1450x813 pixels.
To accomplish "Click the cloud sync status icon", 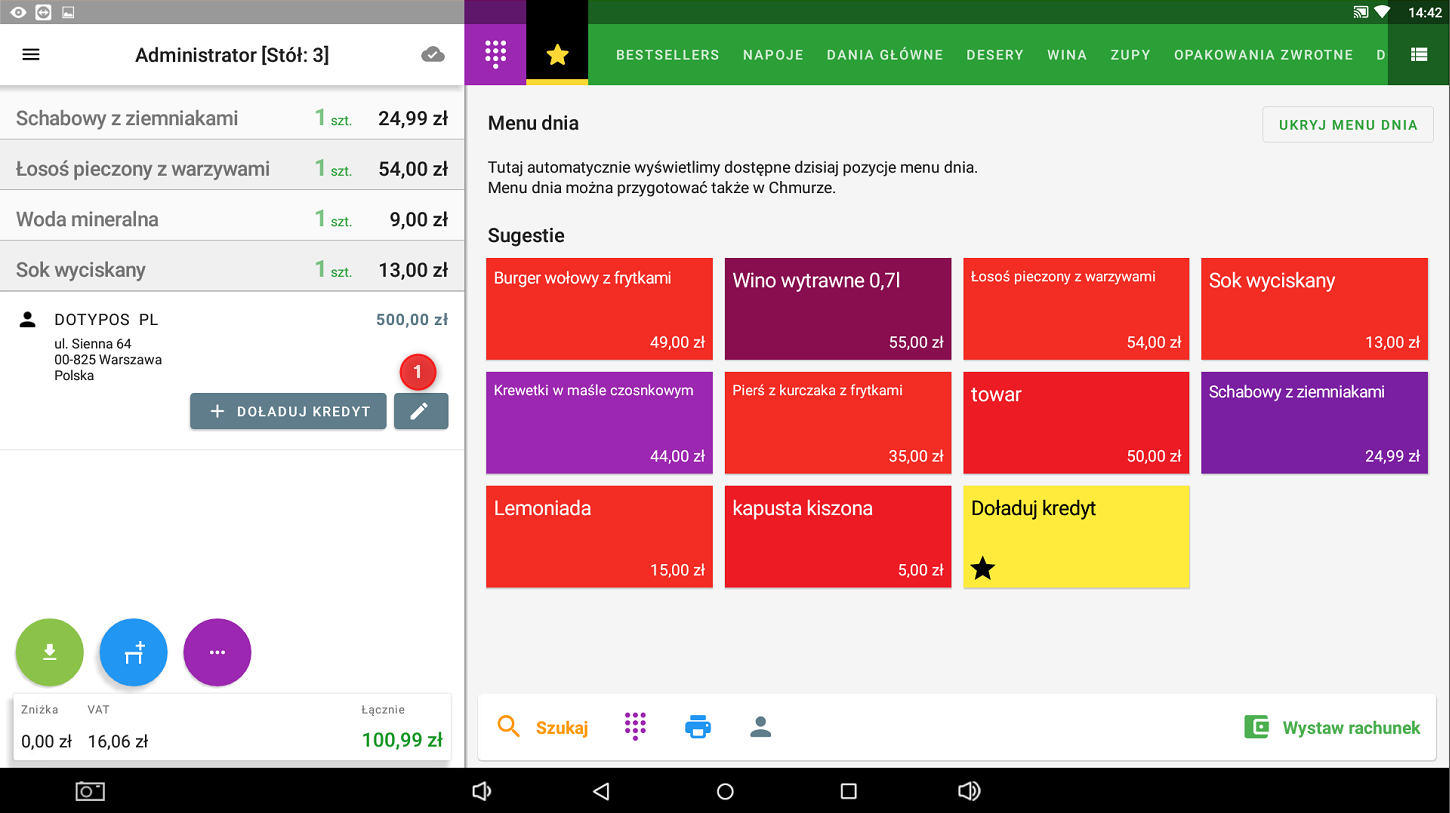I will pyautogui.click(x=433, y=54).
